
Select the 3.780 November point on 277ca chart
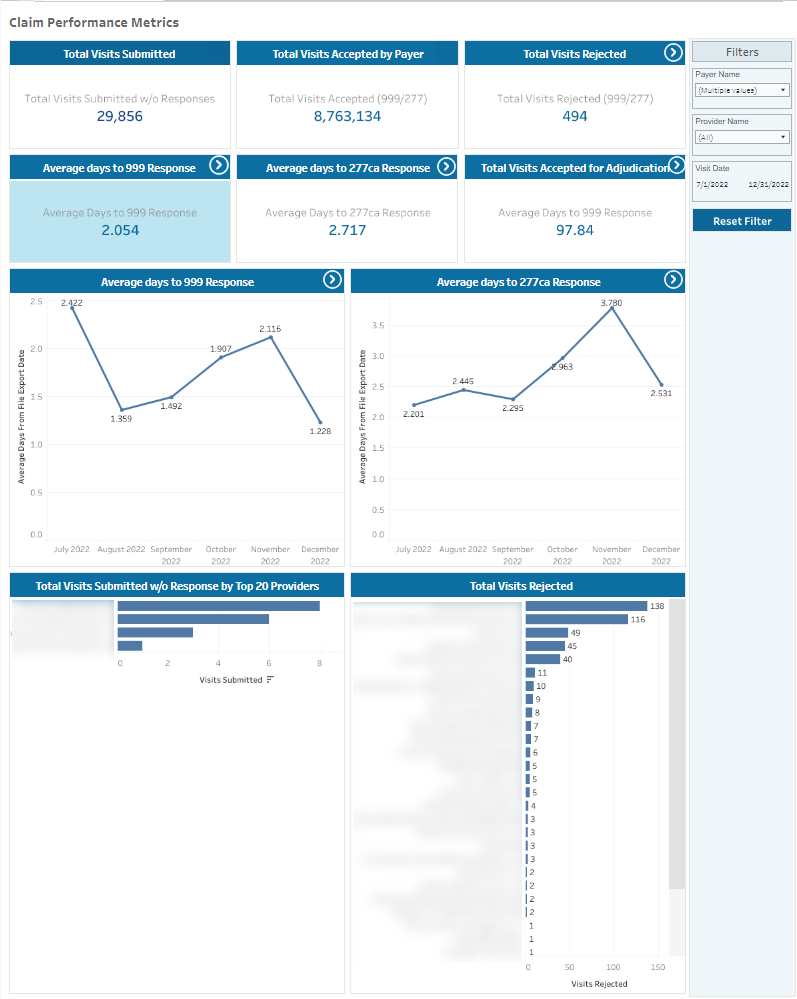(612, 307)
